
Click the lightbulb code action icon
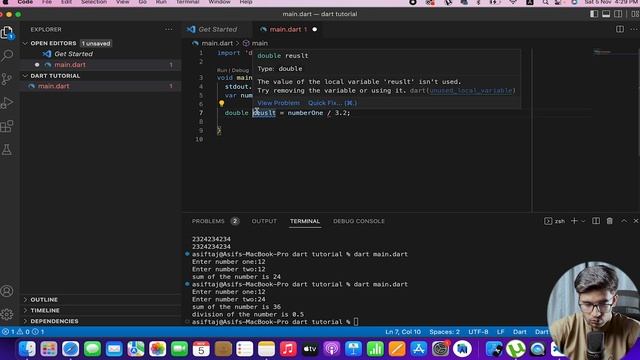[x=222, y=104]
